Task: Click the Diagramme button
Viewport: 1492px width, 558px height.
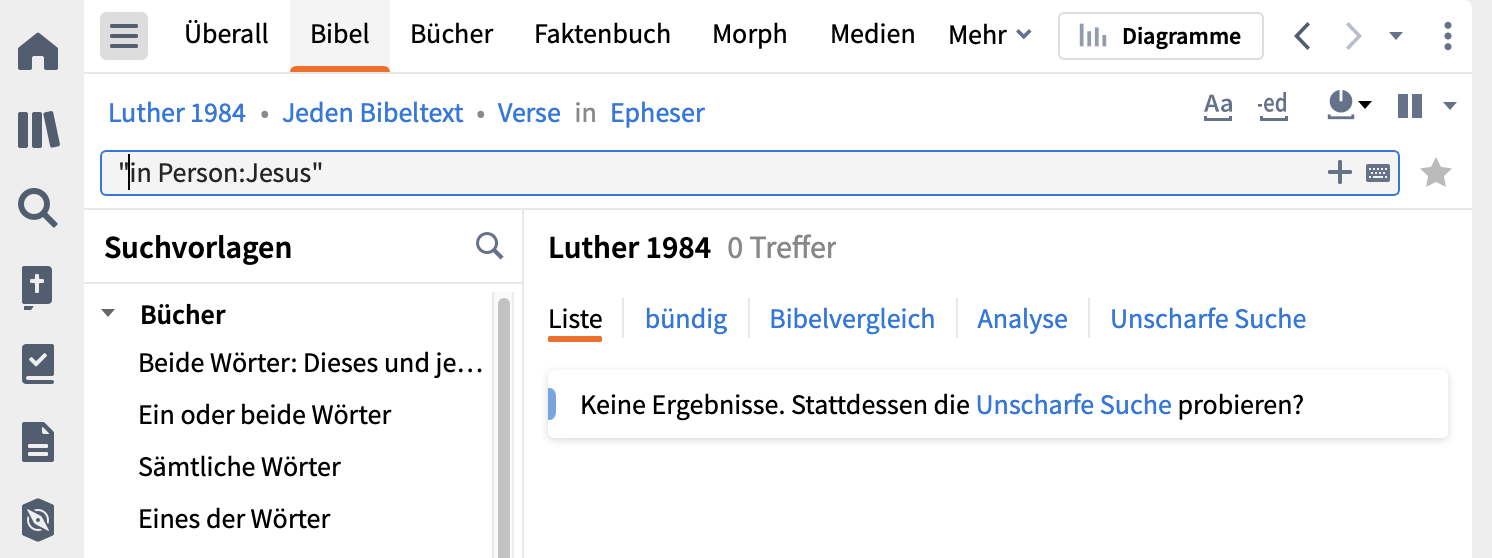Action: click(1160, 37)
